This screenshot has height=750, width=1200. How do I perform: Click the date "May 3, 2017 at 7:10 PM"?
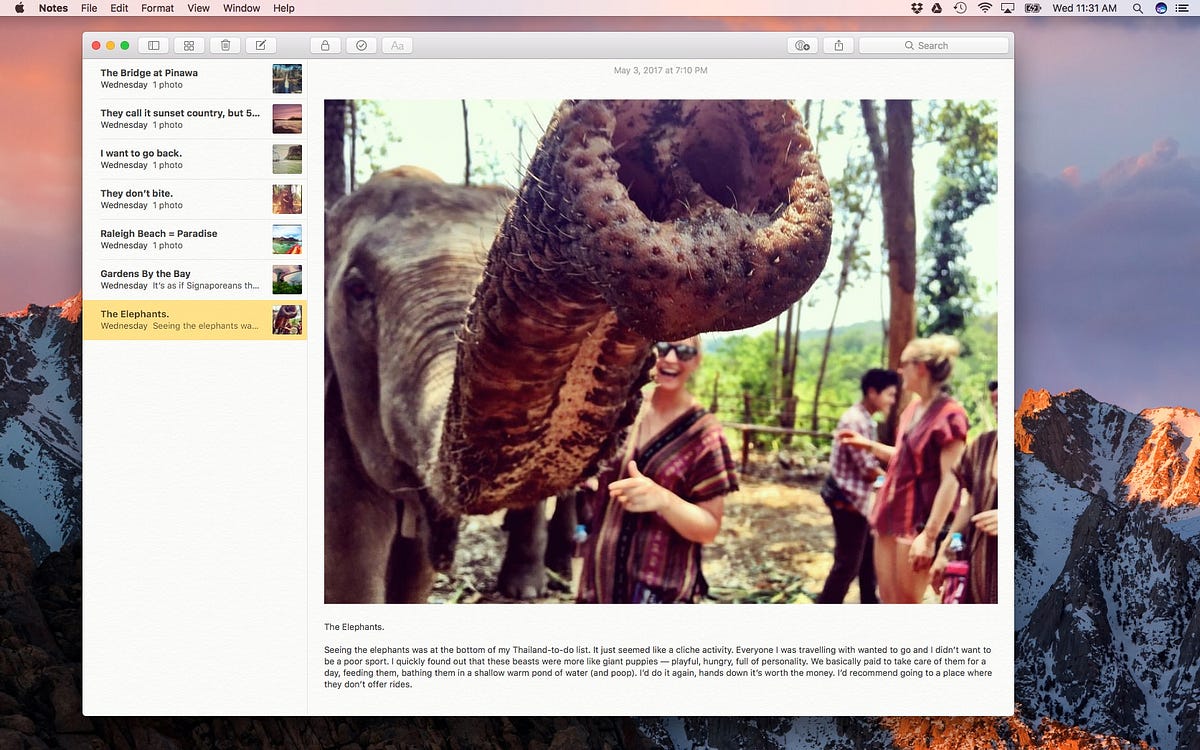point(660,70)
